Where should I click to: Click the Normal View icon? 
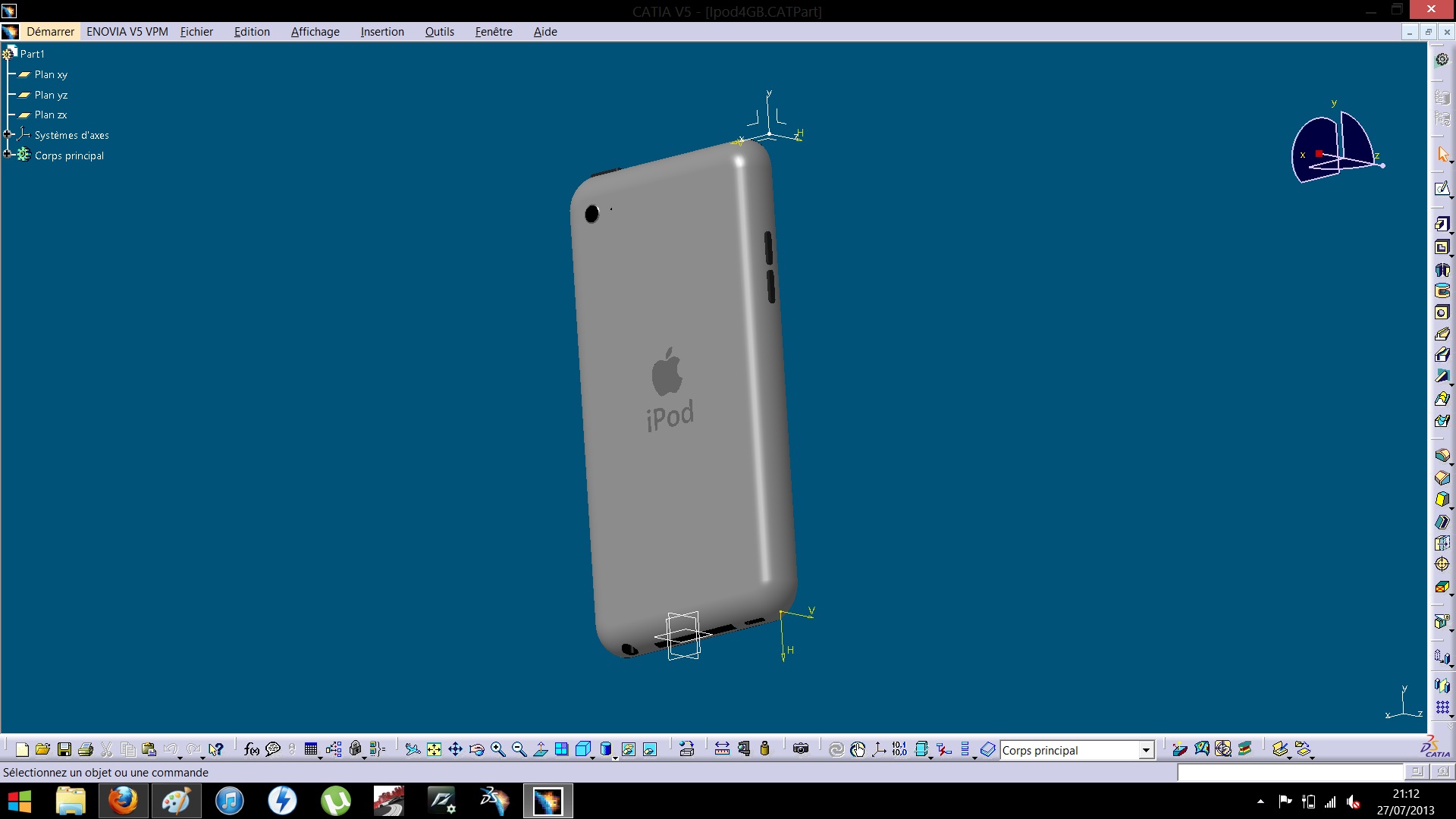[x=541, y=750]
